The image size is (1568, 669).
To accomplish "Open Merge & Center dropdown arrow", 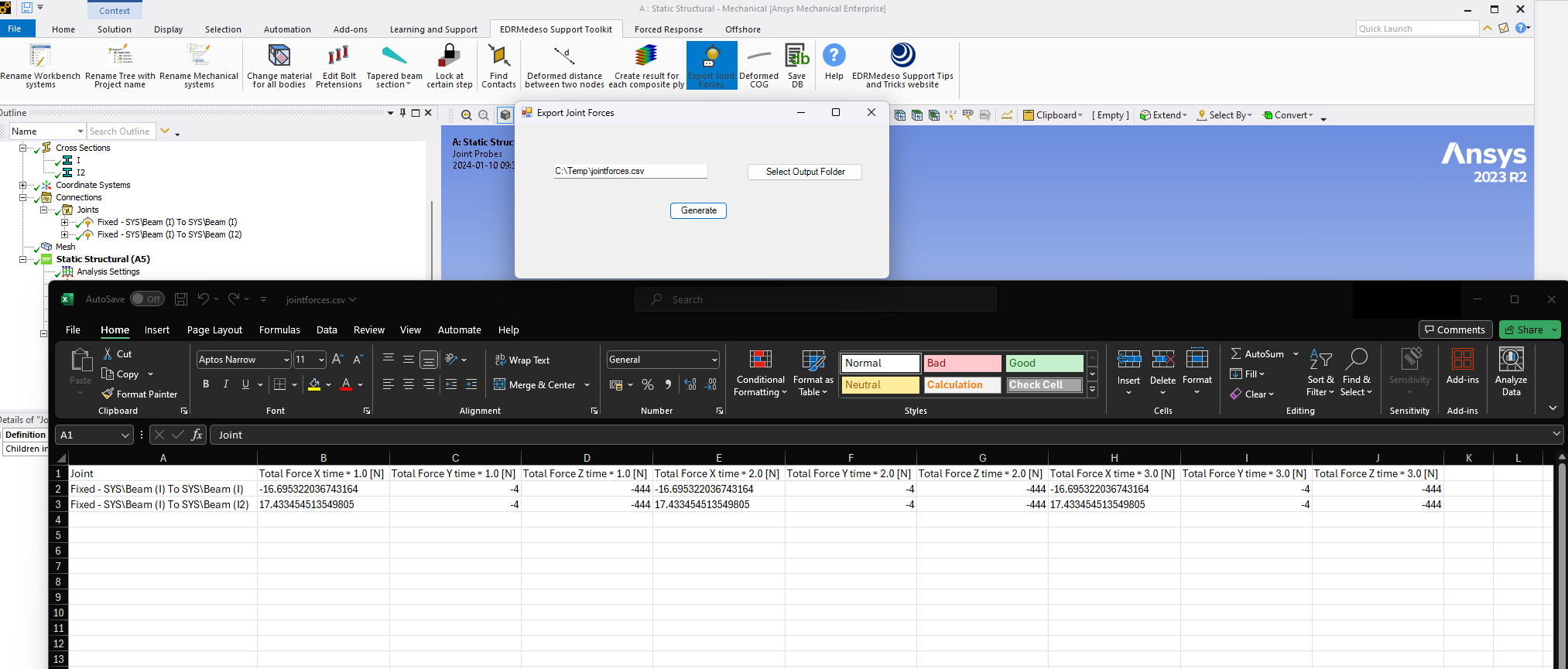I will click(x=587, y=385).
